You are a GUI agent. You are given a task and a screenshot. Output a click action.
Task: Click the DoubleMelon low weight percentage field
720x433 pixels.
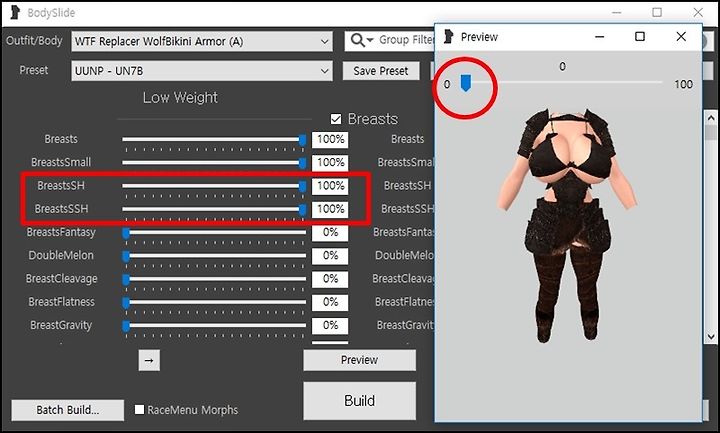(x=330, y=256)
